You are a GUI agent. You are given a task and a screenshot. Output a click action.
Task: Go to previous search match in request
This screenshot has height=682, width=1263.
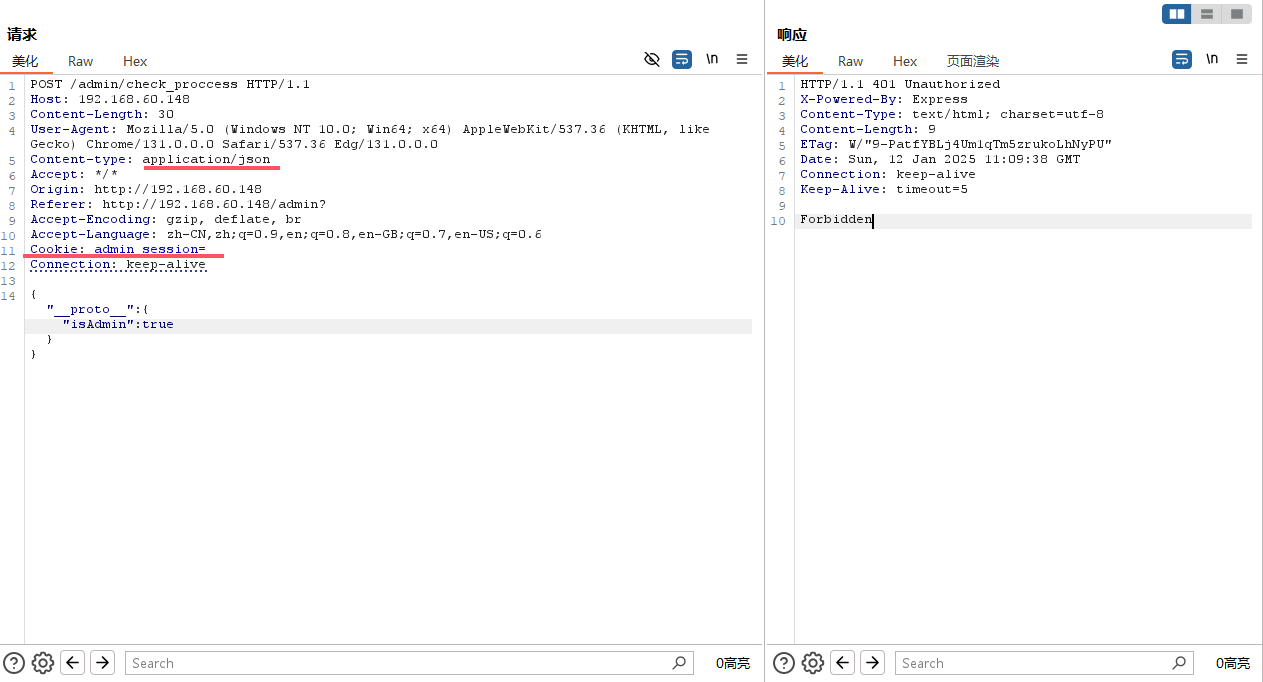coord(72,663)
